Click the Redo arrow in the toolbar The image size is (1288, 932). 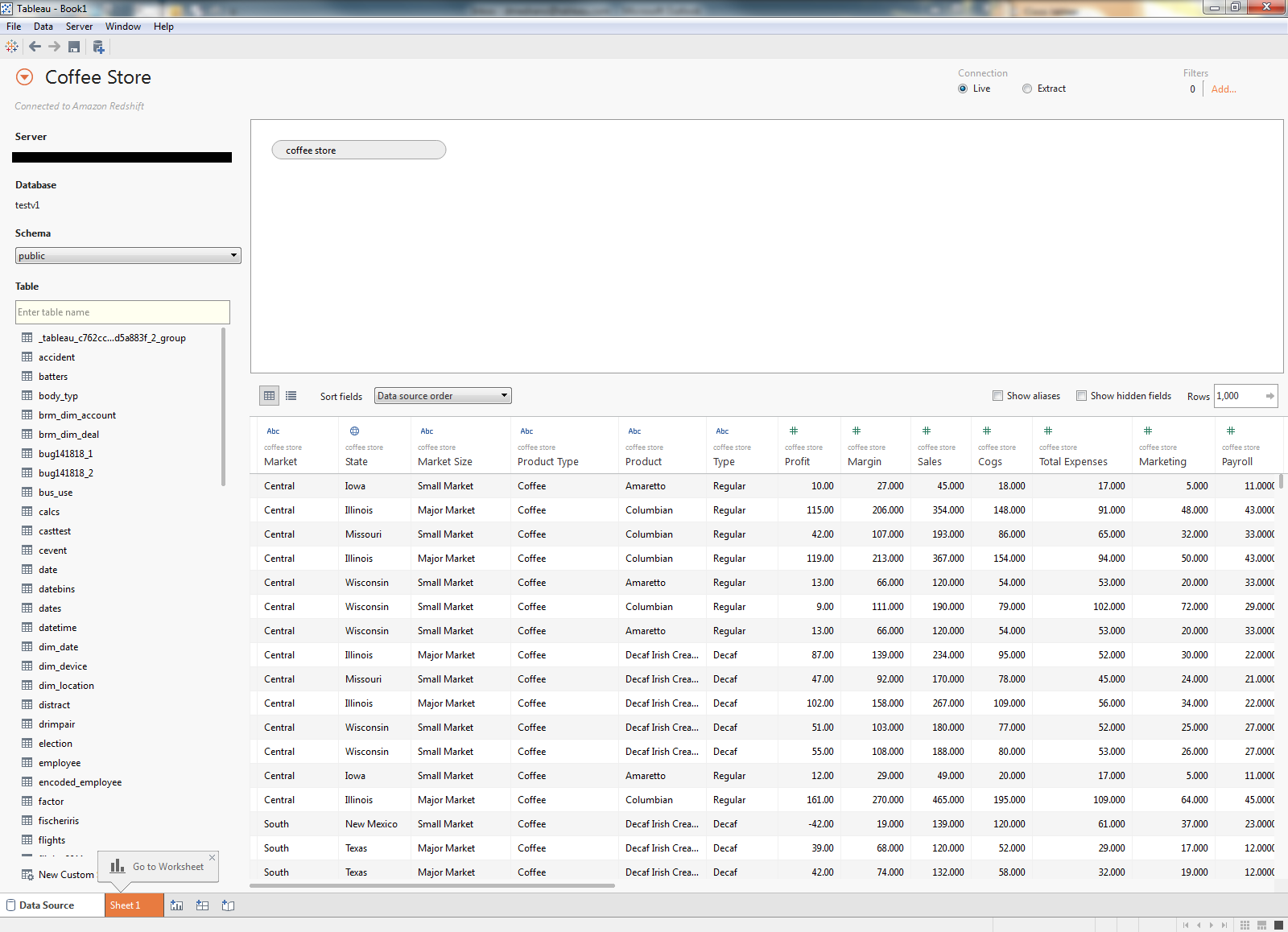[54, 46]
